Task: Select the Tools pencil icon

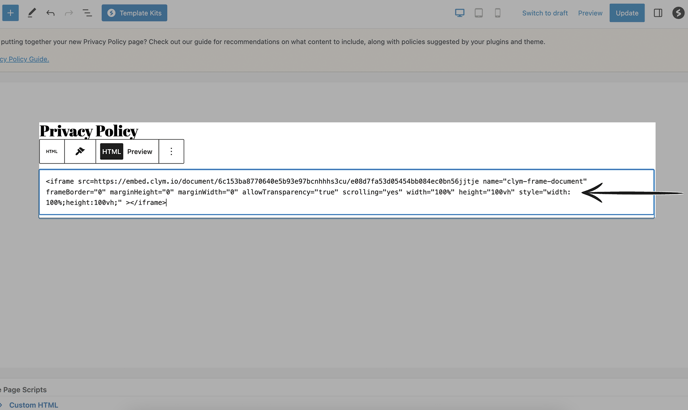Action: (32, 13)
